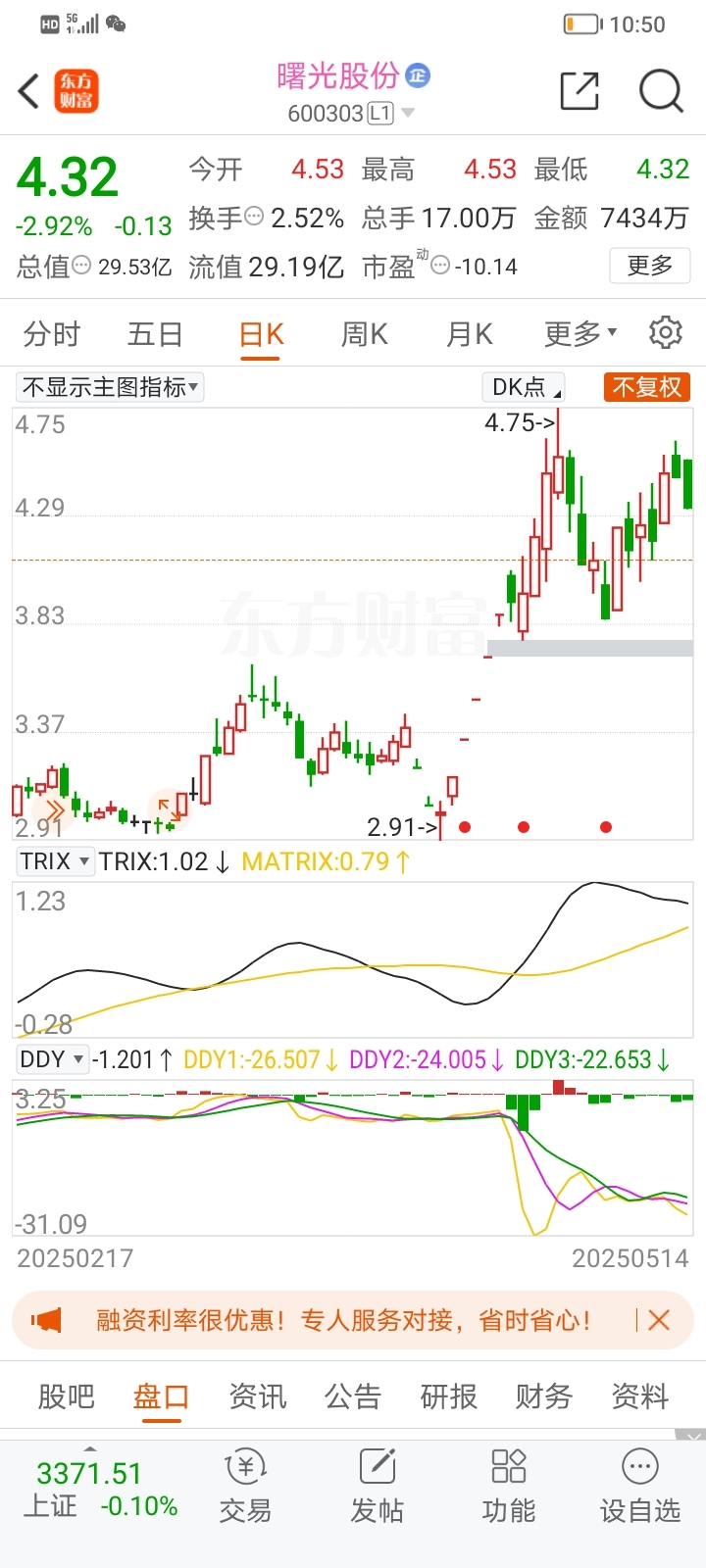Open the TRIX indicator dropdown
This screenshot has height=1568, width=706.
56,861
